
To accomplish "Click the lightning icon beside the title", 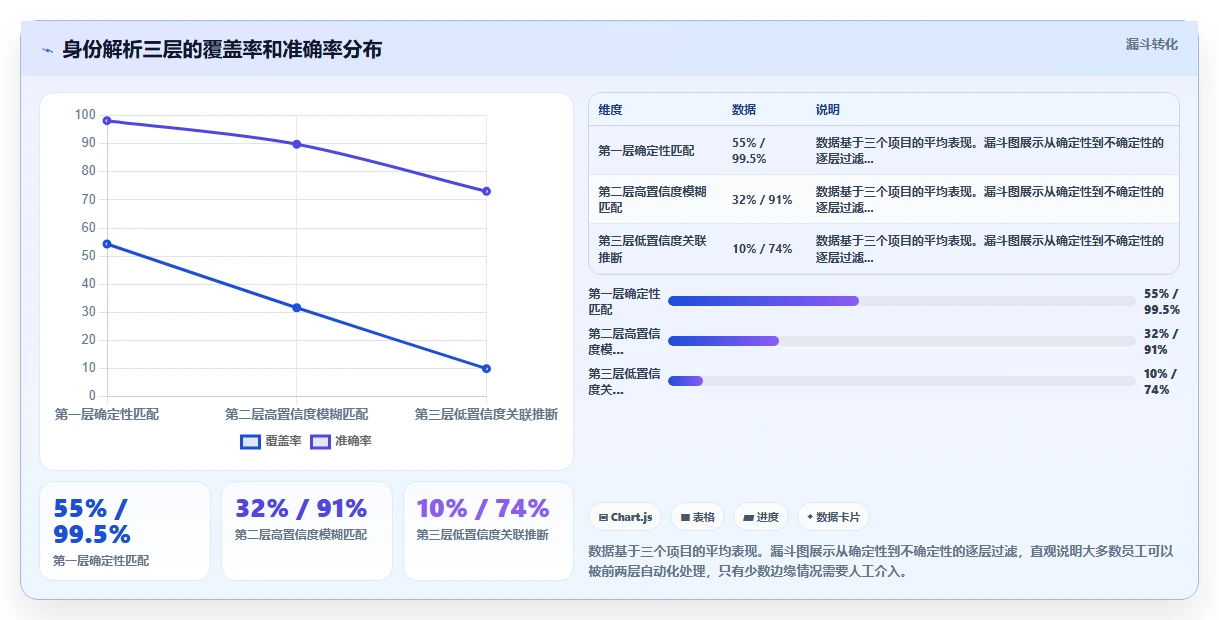I will pyautogui.click(x=47, y=50).
